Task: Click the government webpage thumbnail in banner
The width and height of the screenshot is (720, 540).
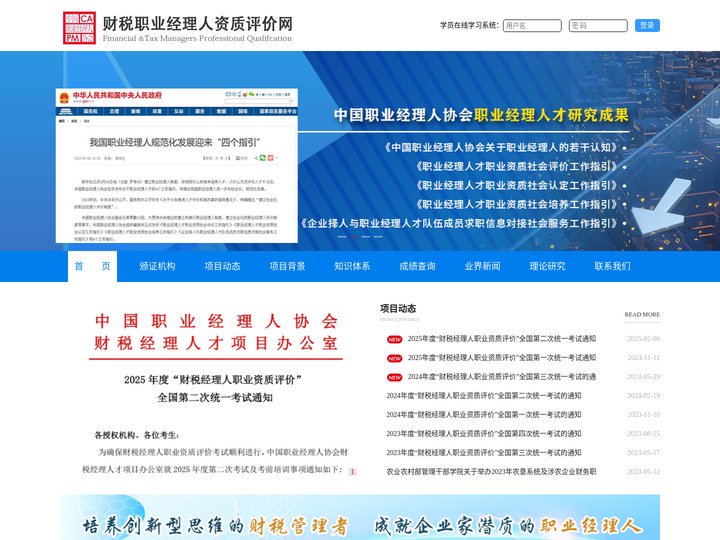Action: tap(177, 165)
